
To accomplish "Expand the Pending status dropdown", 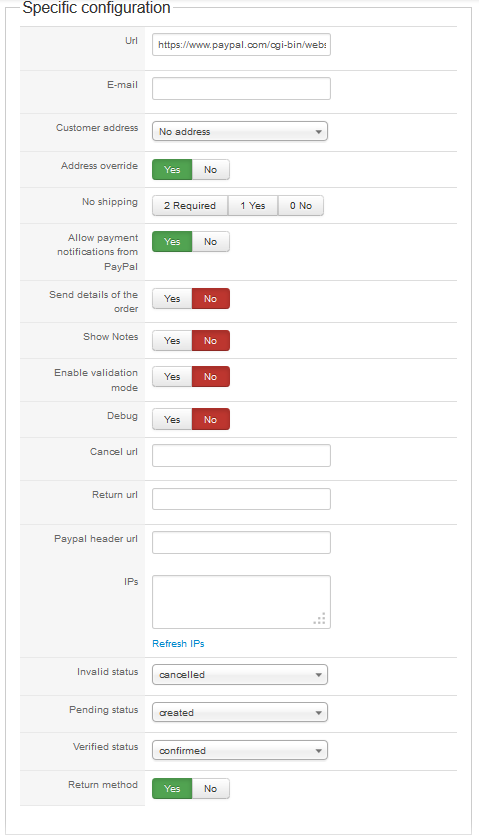I will [x=240, y=712].
